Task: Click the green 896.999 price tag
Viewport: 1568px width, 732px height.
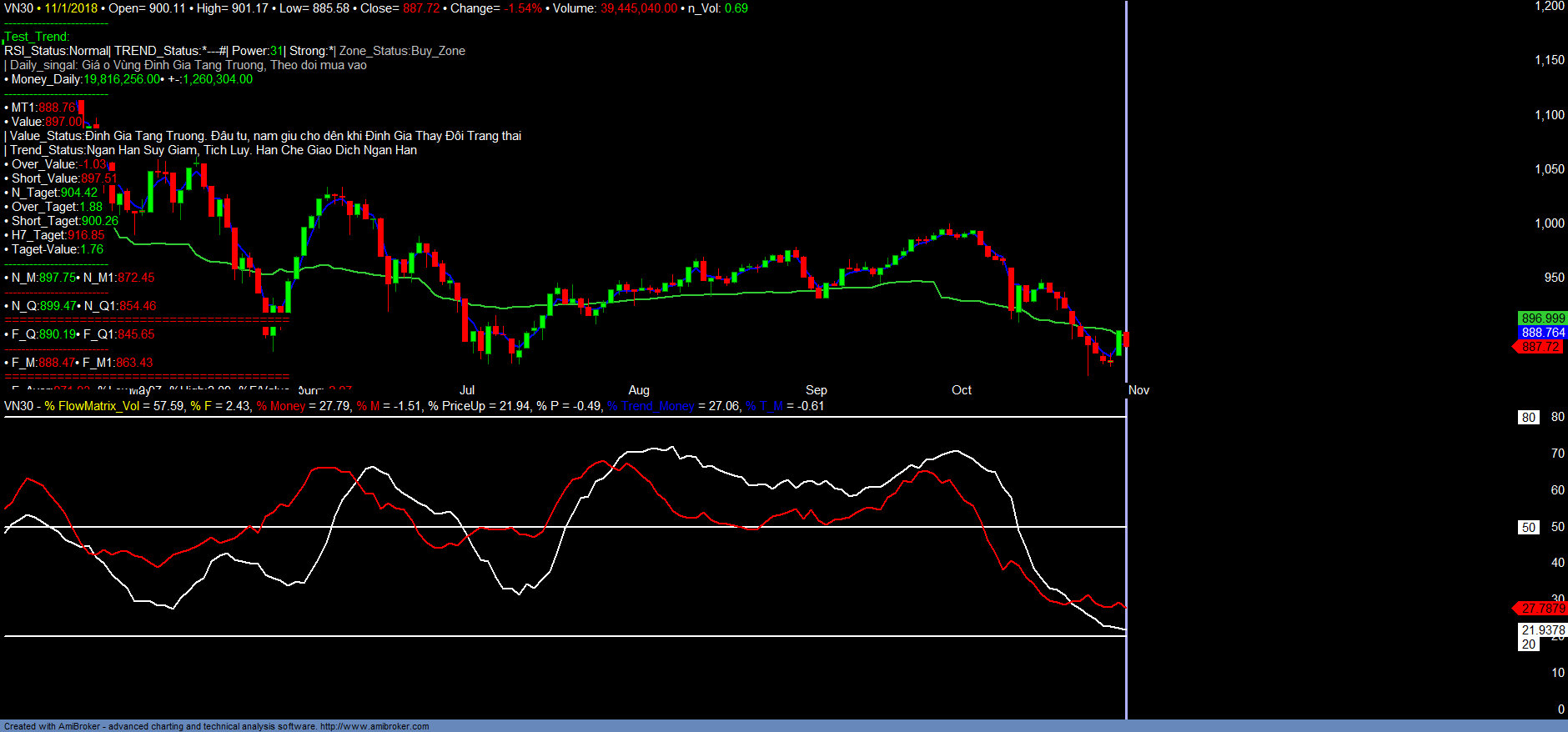Action: coord(1543,318)
